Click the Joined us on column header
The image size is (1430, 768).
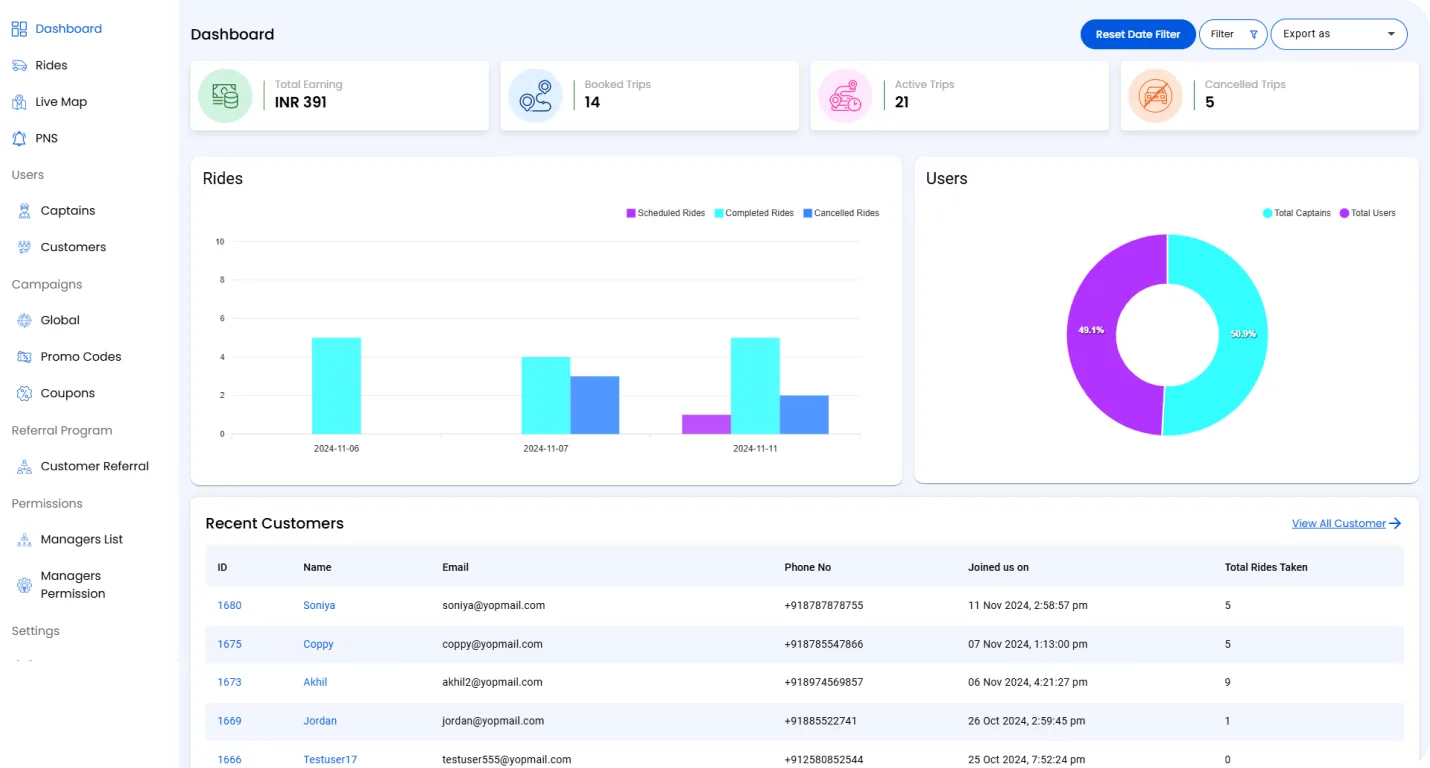(x=998, y=567)
